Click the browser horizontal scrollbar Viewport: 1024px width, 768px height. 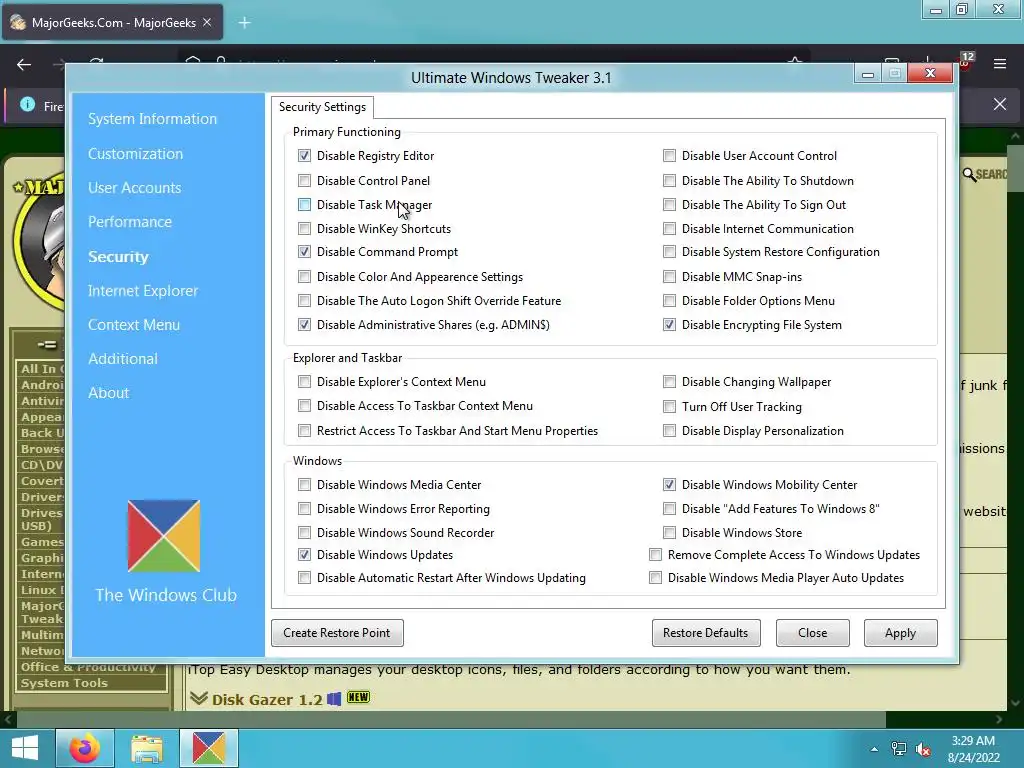[x=451, y=719]
